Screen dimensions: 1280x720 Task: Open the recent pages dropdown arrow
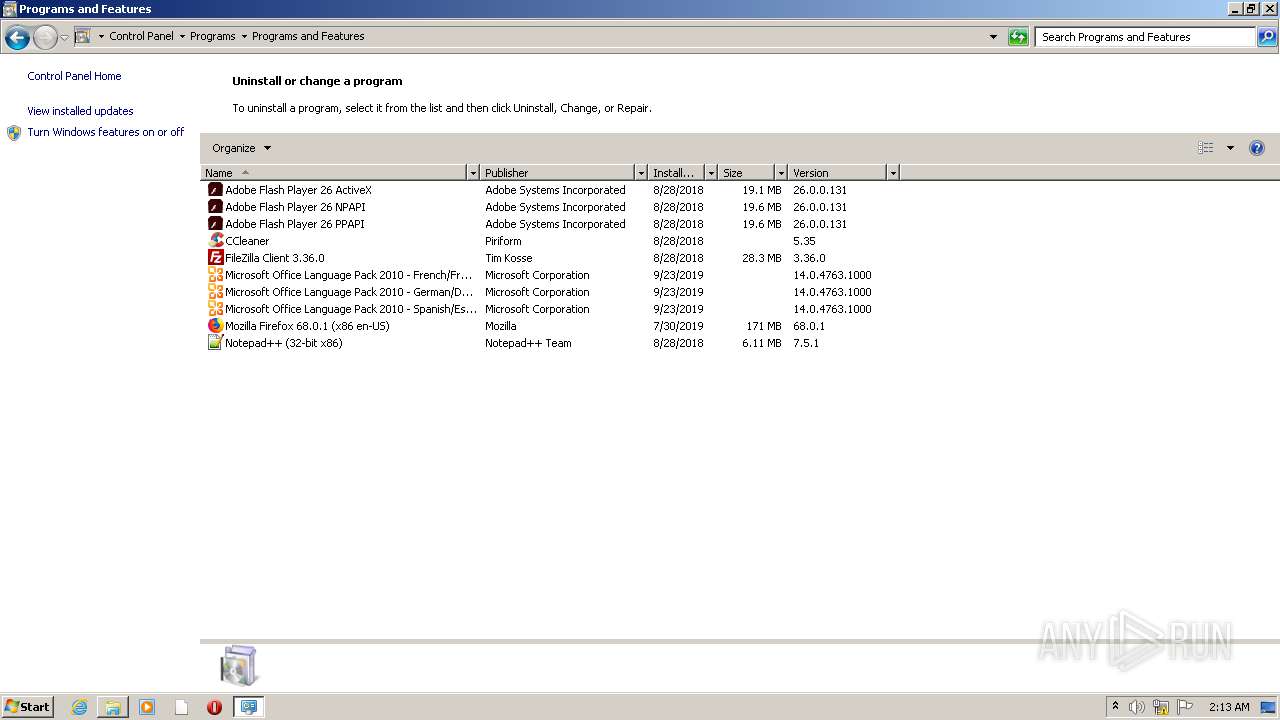(64, 38)
